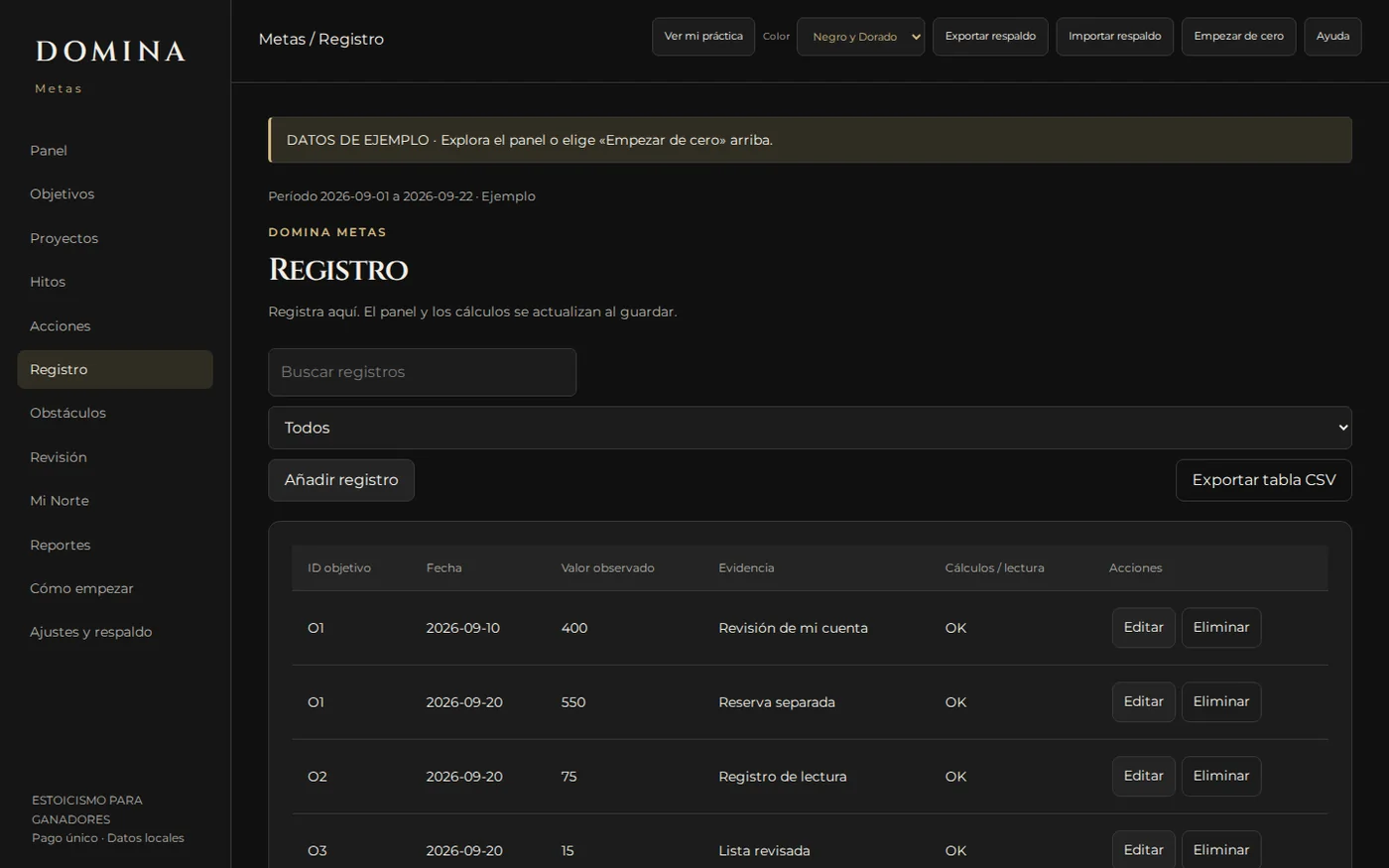This screenshot has height=868, width=1389.
Task: Click Empezar de cero button
Action: [1238, 37]
